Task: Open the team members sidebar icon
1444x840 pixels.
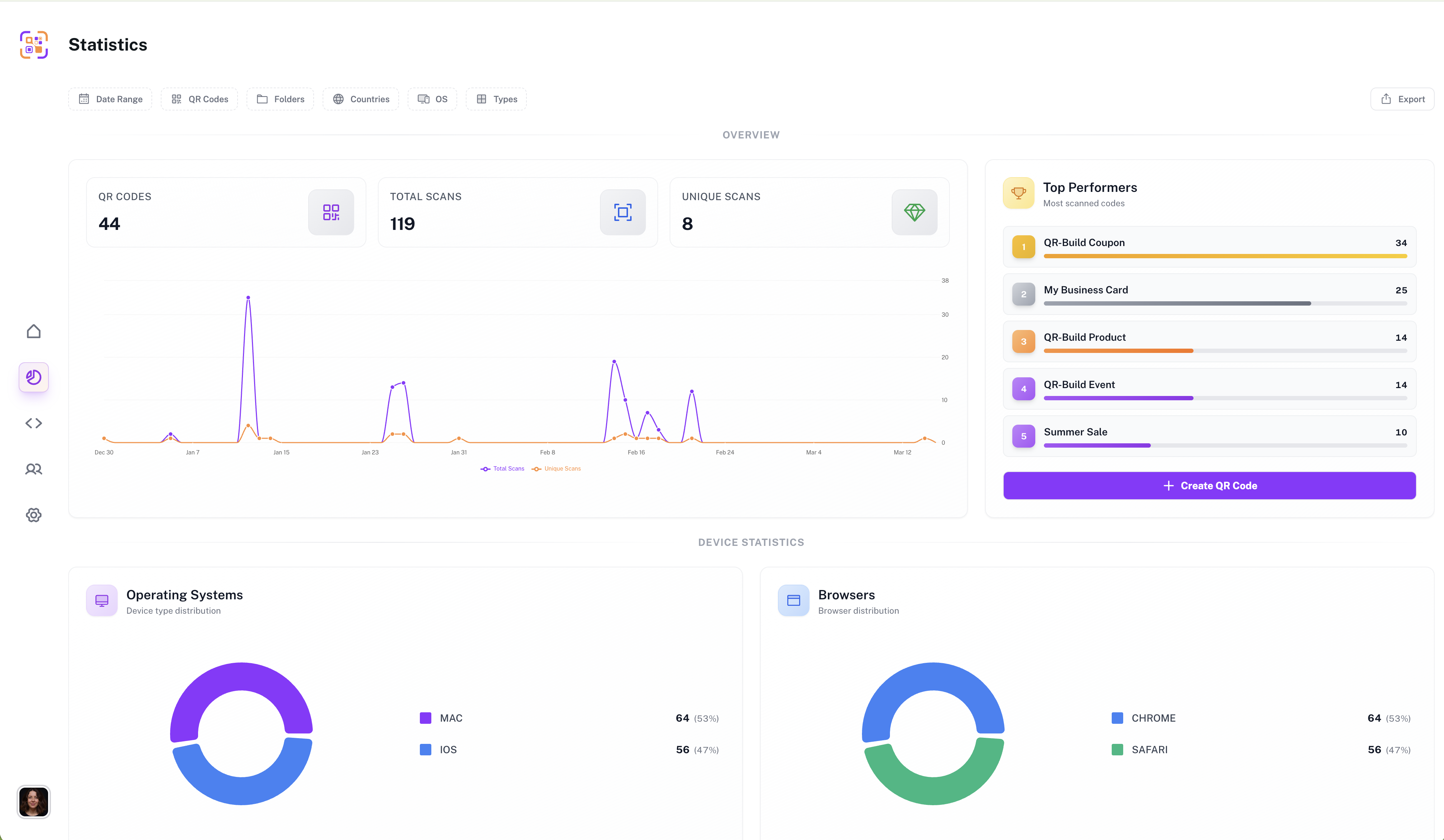Action: click(x=34, y=469)
